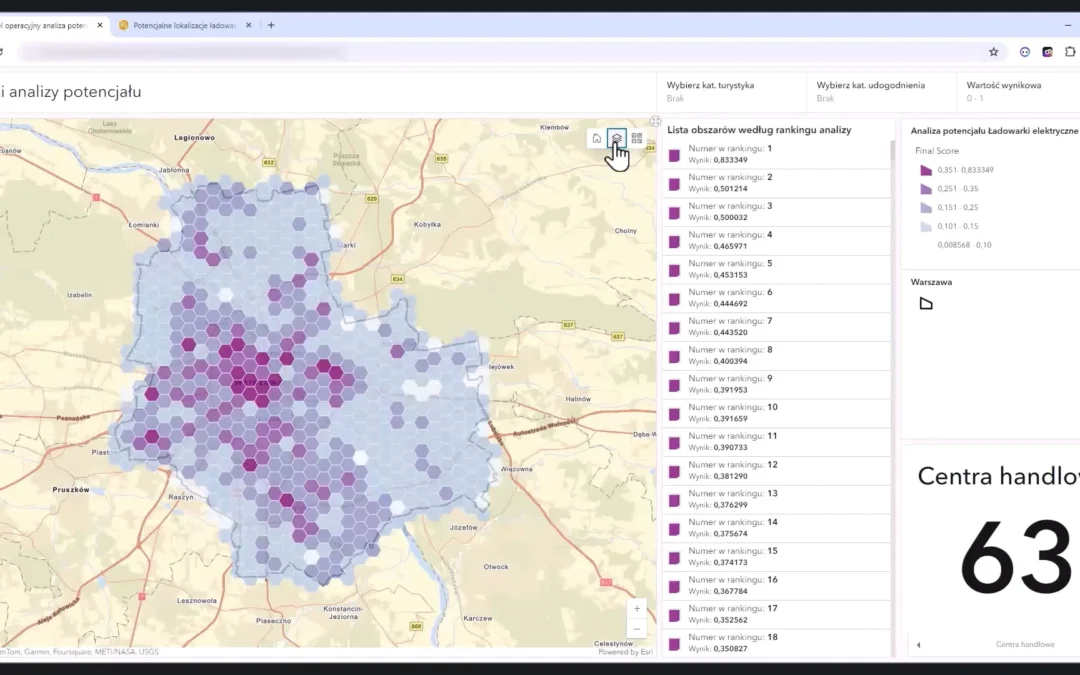Expand the map with the corner fullscreen icon
This screenshot has height=675, width=1080.
click(x=655, y=121)
